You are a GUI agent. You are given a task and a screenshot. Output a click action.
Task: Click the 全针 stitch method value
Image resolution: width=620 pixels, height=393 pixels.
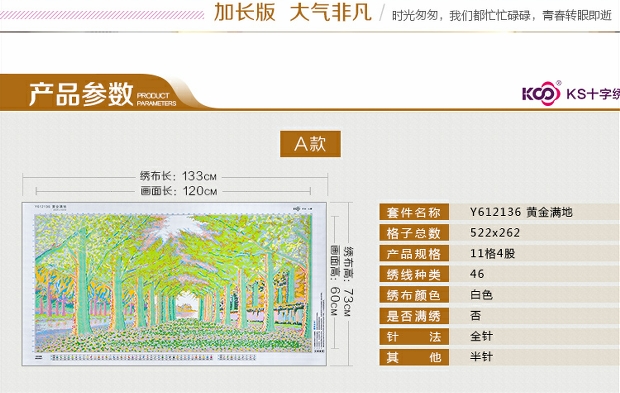481,336
